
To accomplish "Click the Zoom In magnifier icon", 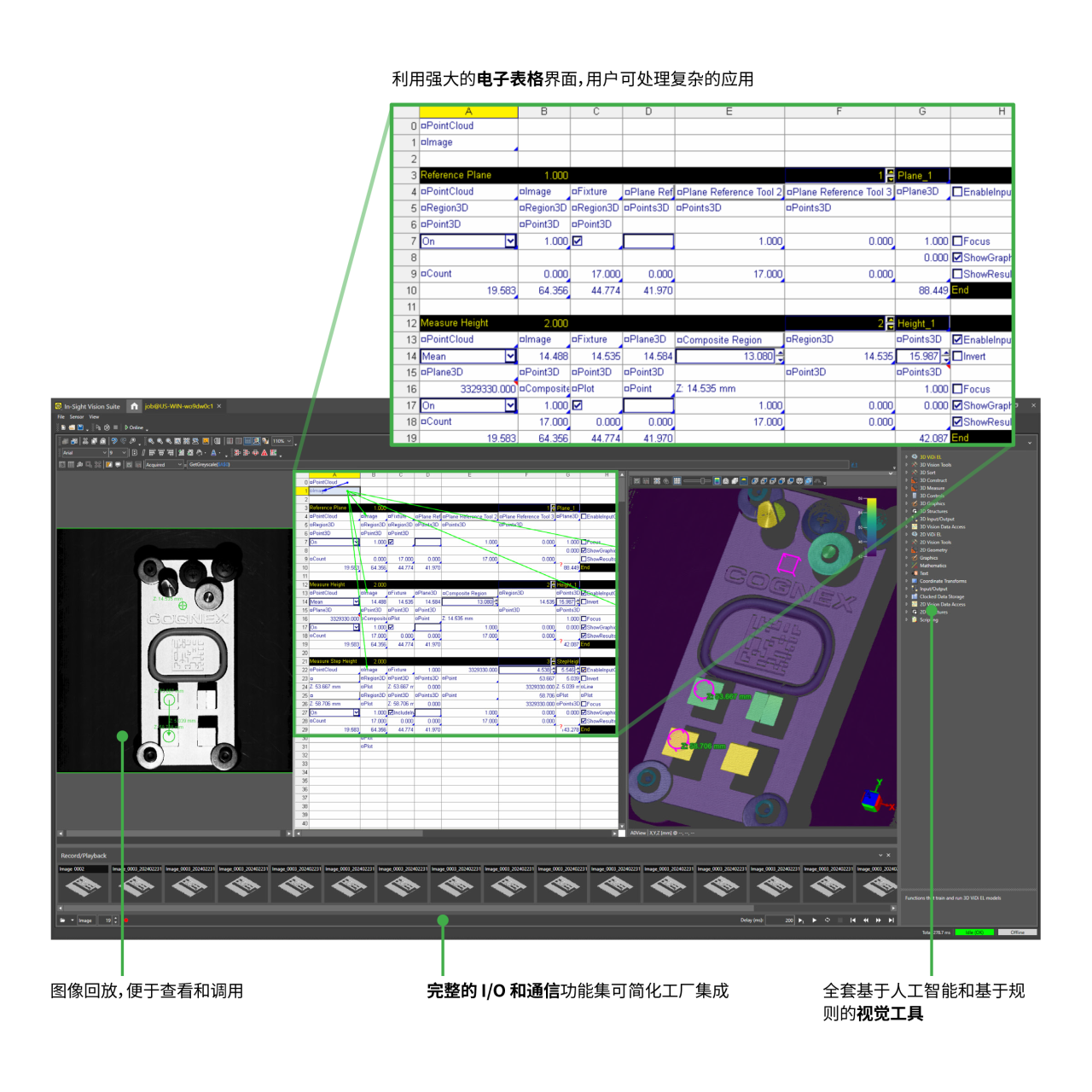I will (x=151, y=441).
